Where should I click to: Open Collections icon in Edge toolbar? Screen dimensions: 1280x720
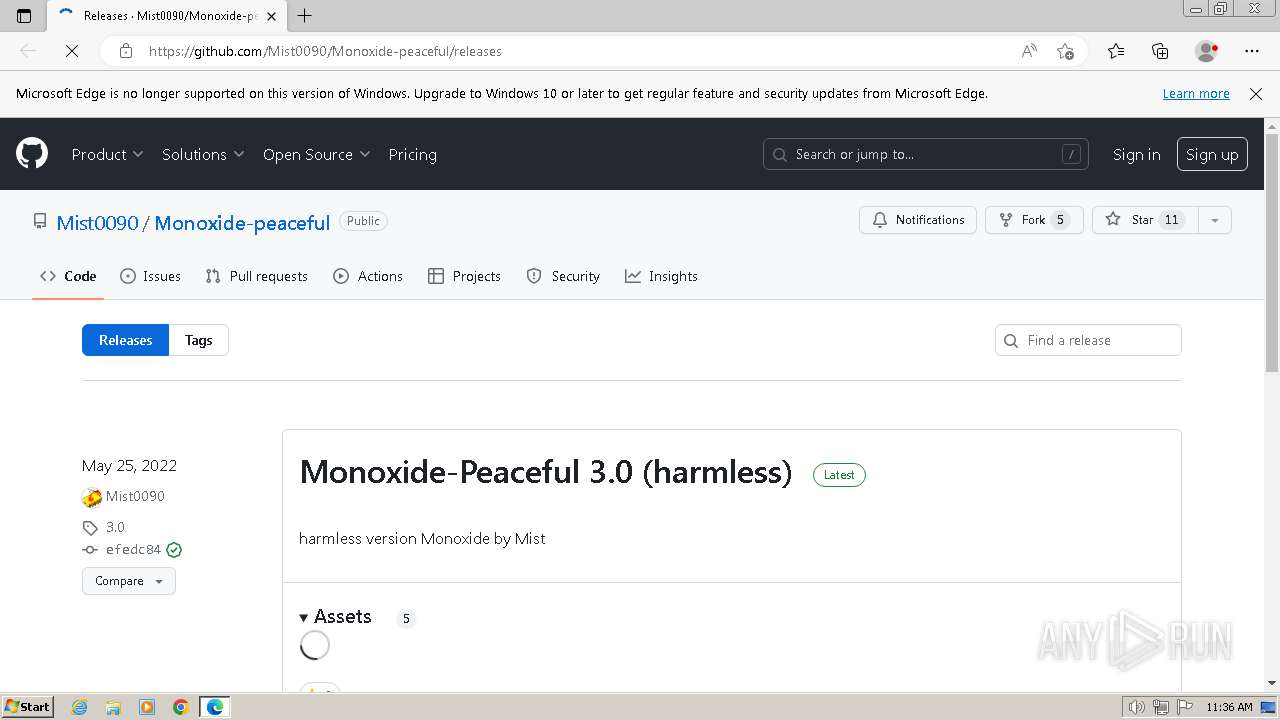pos(1160,51)
